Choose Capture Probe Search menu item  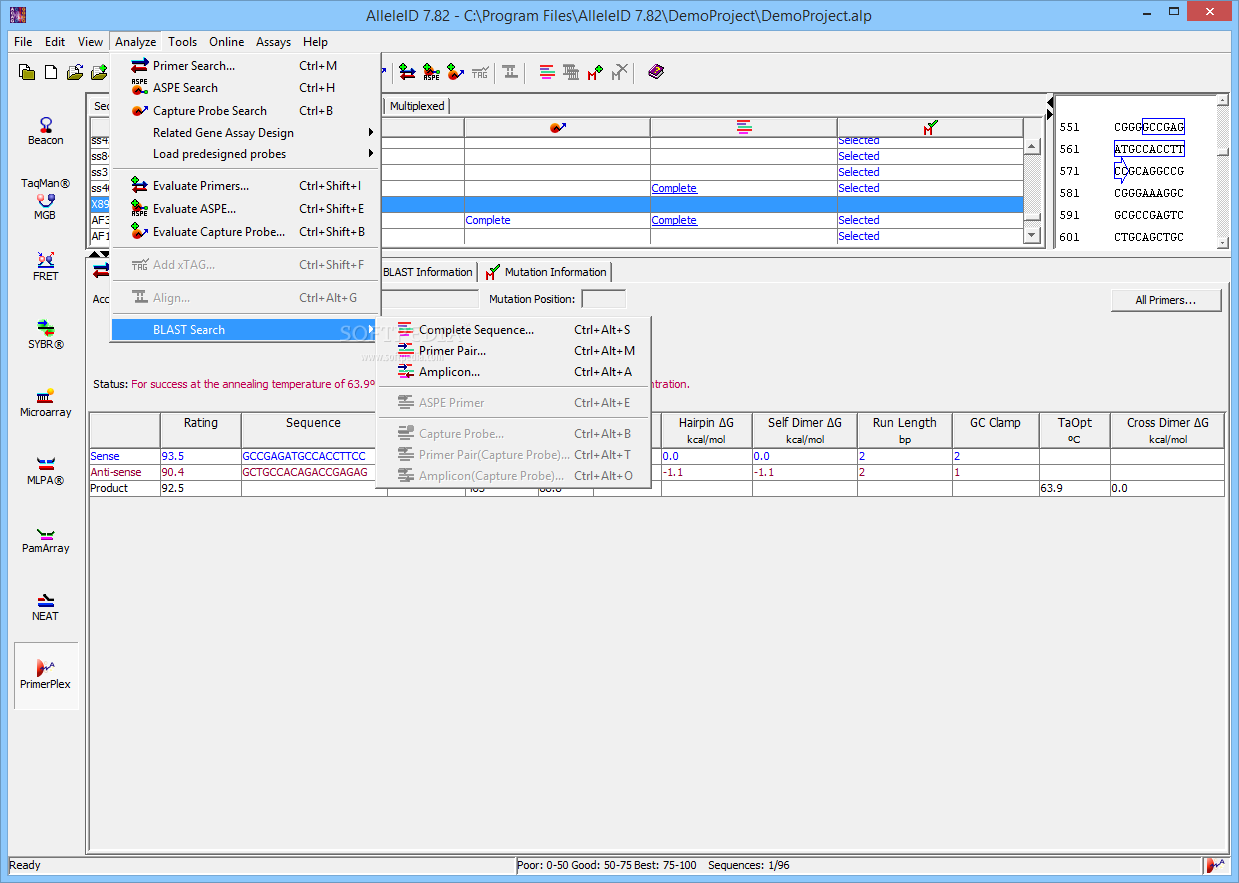(x=245, y=111)
